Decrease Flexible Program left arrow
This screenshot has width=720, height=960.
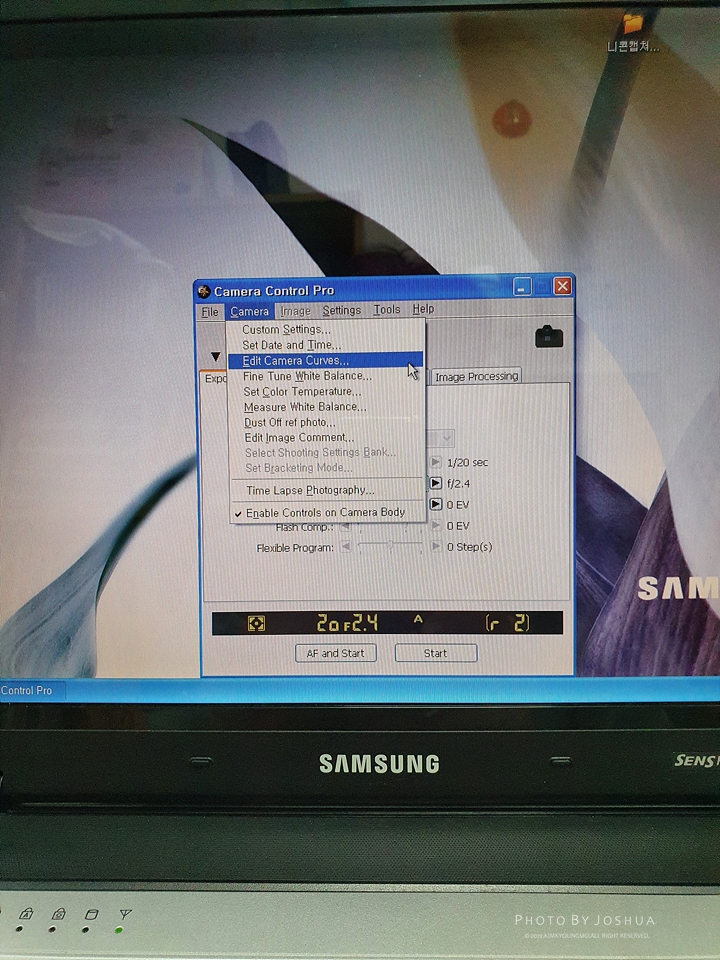click(x=346, y=547)
